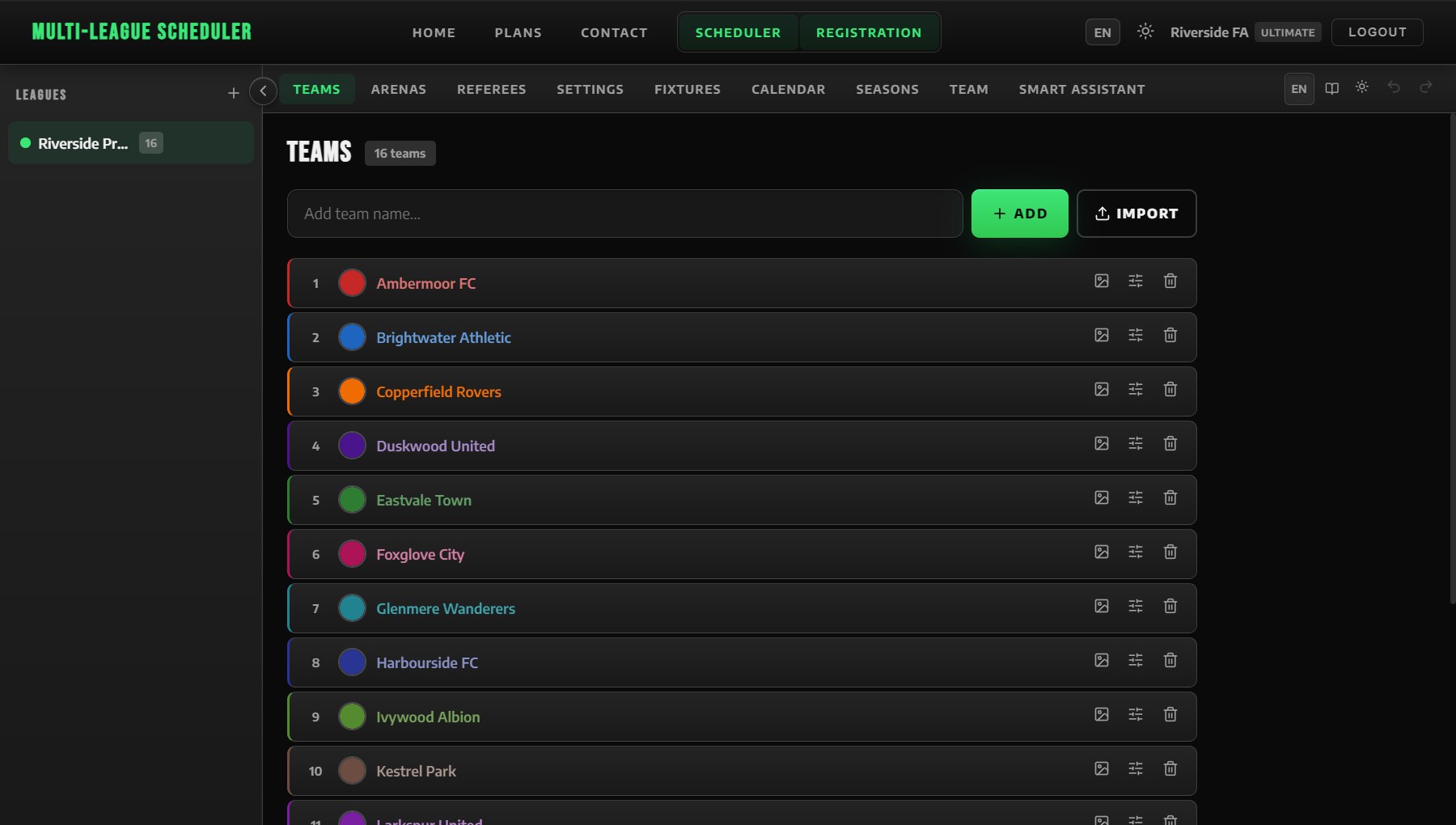Open the Smart Assistant tab
Viewport: 1456px width, 825px height.
(1081, 89)
